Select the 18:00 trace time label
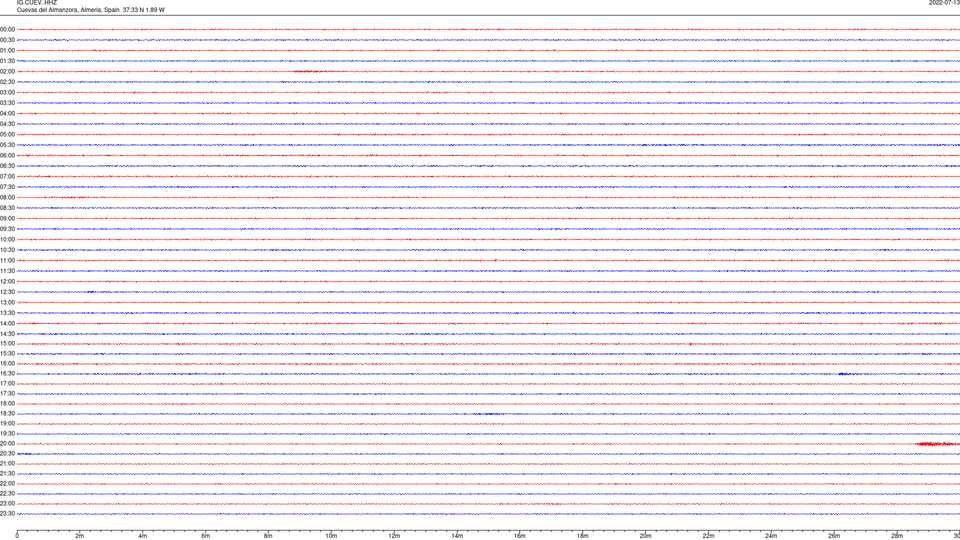The width and height of the screenshot is (960, 540). (x=7, y=403)
